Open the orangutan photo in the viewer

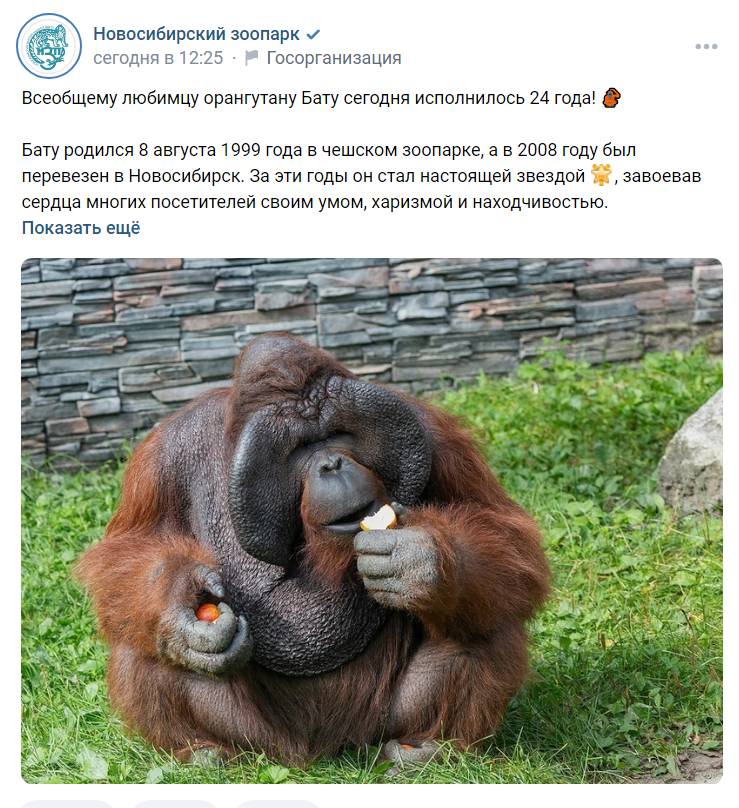pyautogui.click(x=372, y=520)
